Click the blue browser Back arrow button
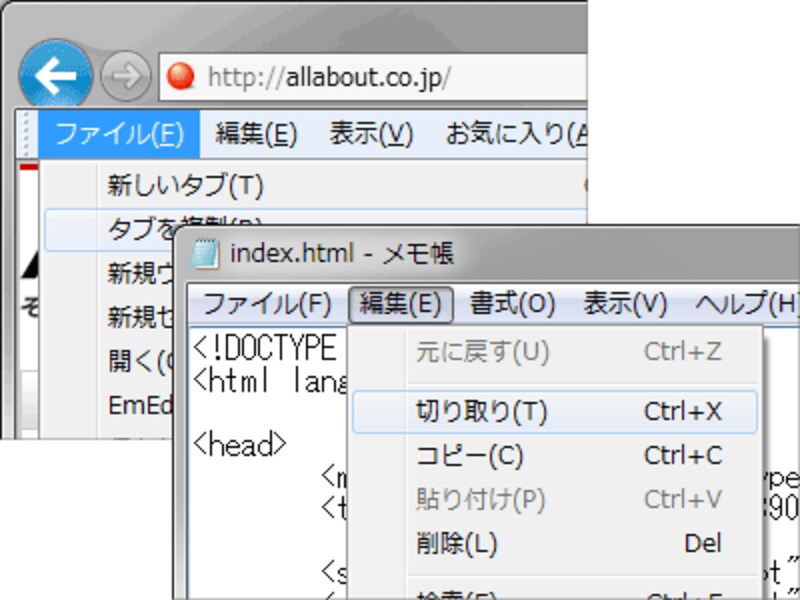This screenshot has height=600, width=800. point(56,76)
